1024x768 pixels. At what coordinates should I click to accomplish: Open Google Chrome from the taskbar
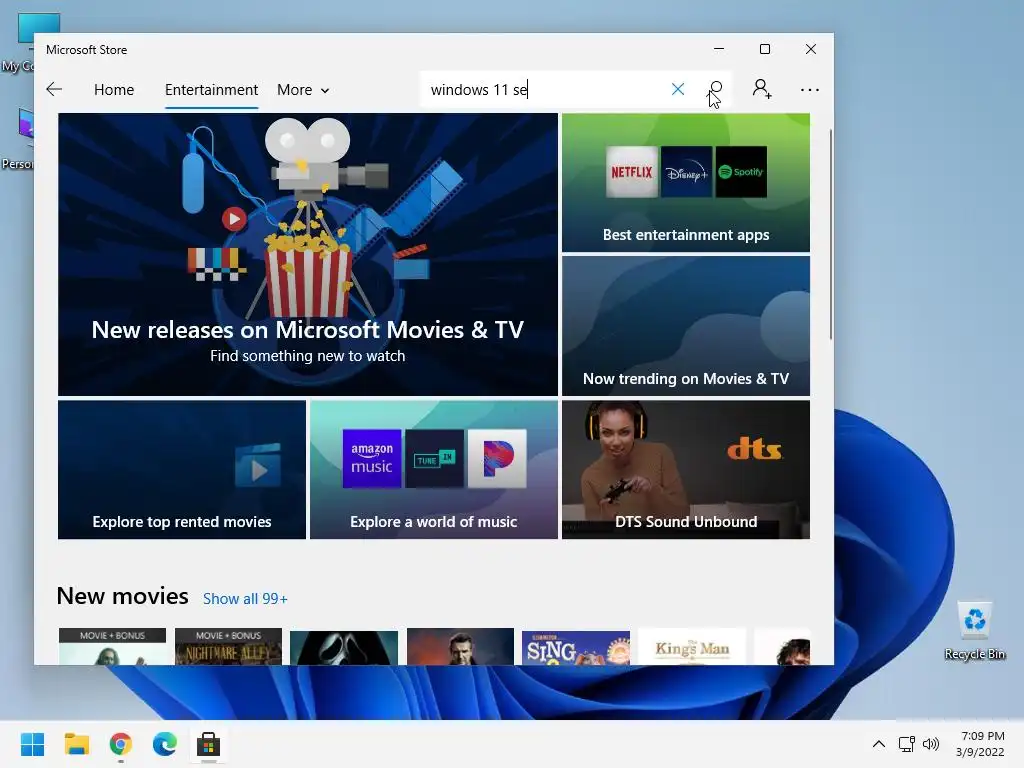click(121, 744)
